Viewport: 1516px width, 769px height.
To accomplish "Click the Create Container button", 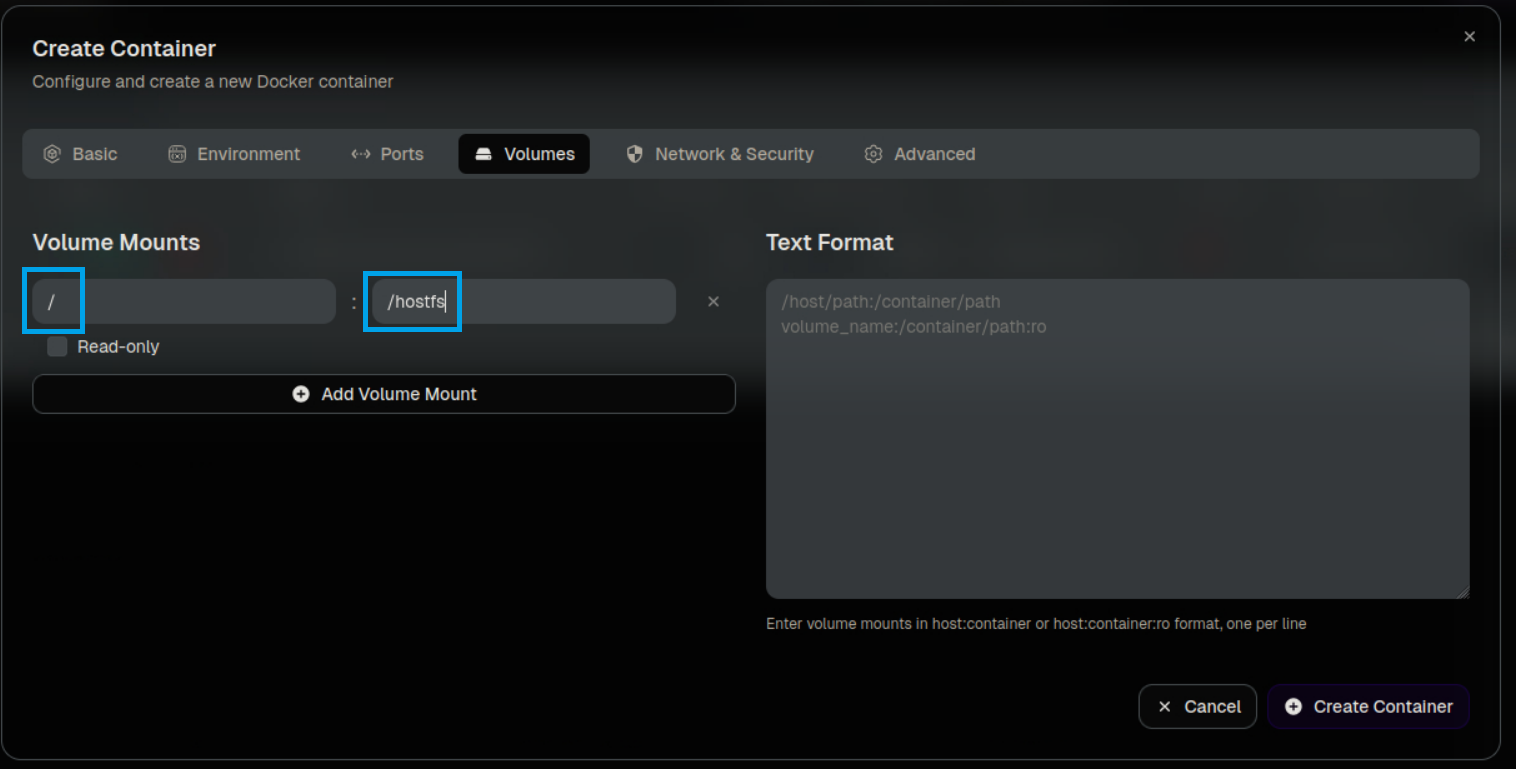I will [1368, 707].
